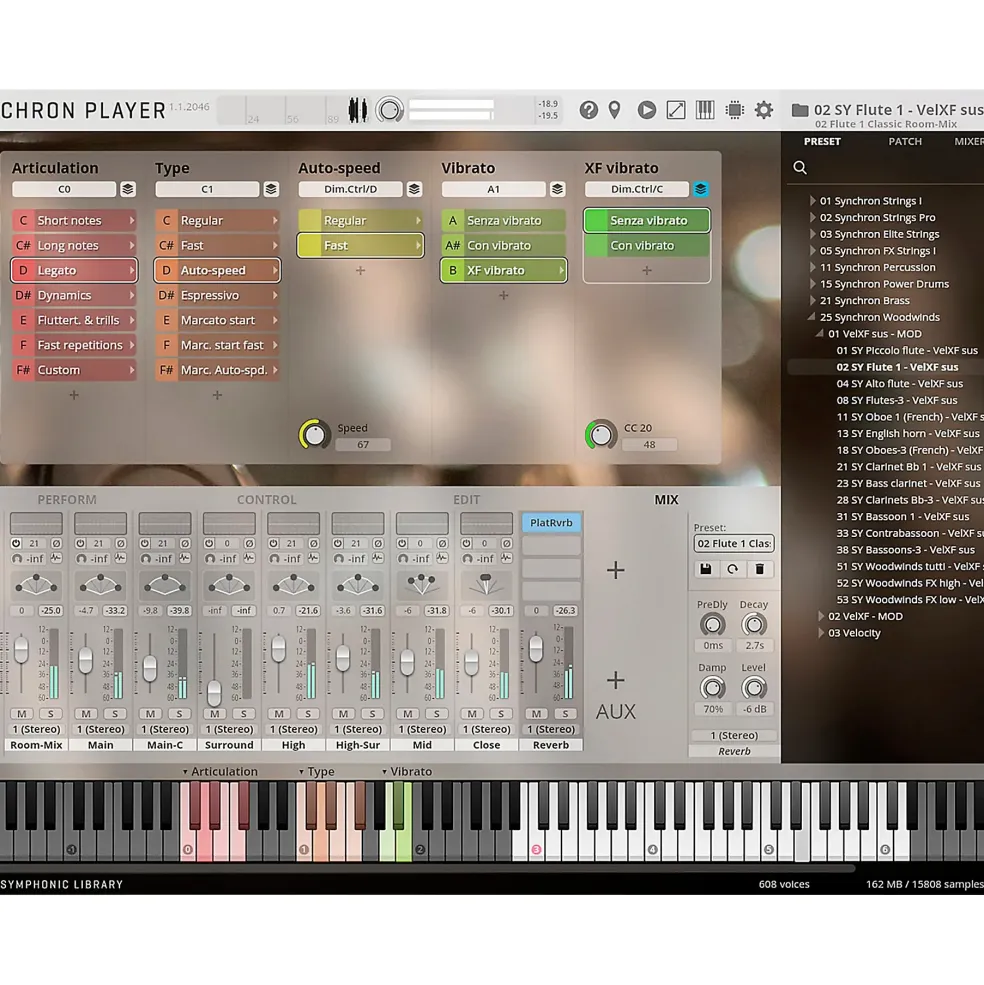Select Con vibrato in Vibrato column
Viewport: 984px width, 985px height.
click(504, 246)
